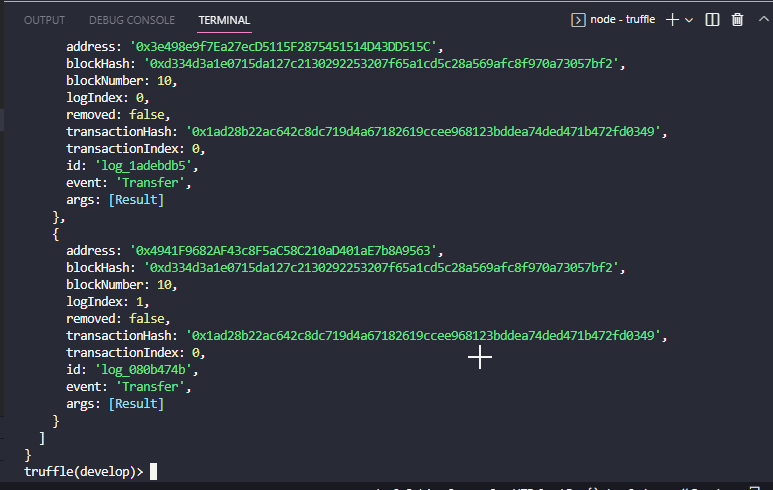773x490 pixels.
Task: Click the first 'blockNumber: 10' line
Action: click(121, 81)
